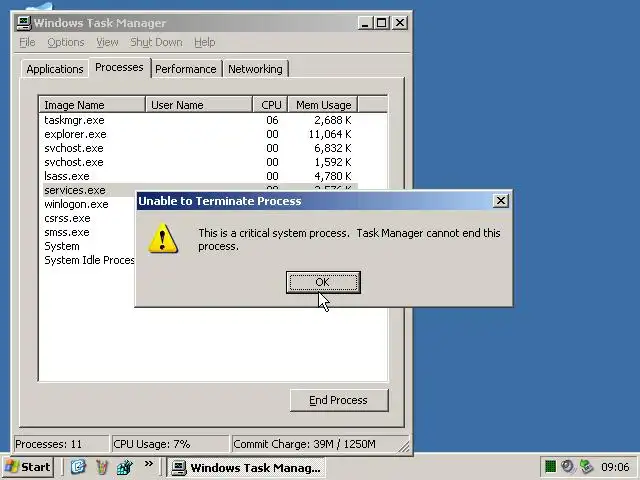Click the 4,780 K memory value
The image size is (640, 480).
(x=333, y=176)
